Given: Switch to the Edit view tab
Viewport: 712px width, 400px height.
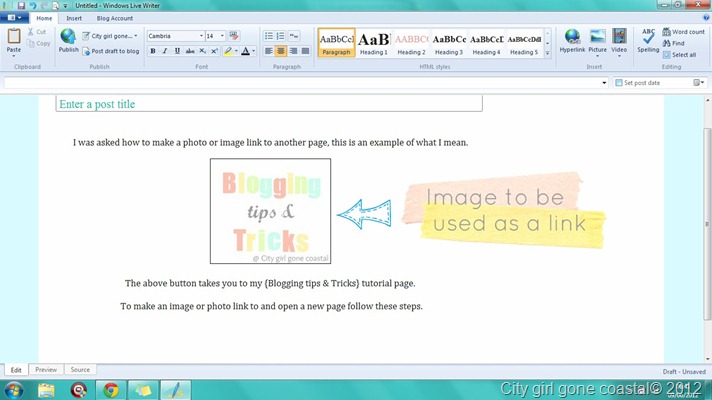Looking at the screenshot, I should [16, 370].
